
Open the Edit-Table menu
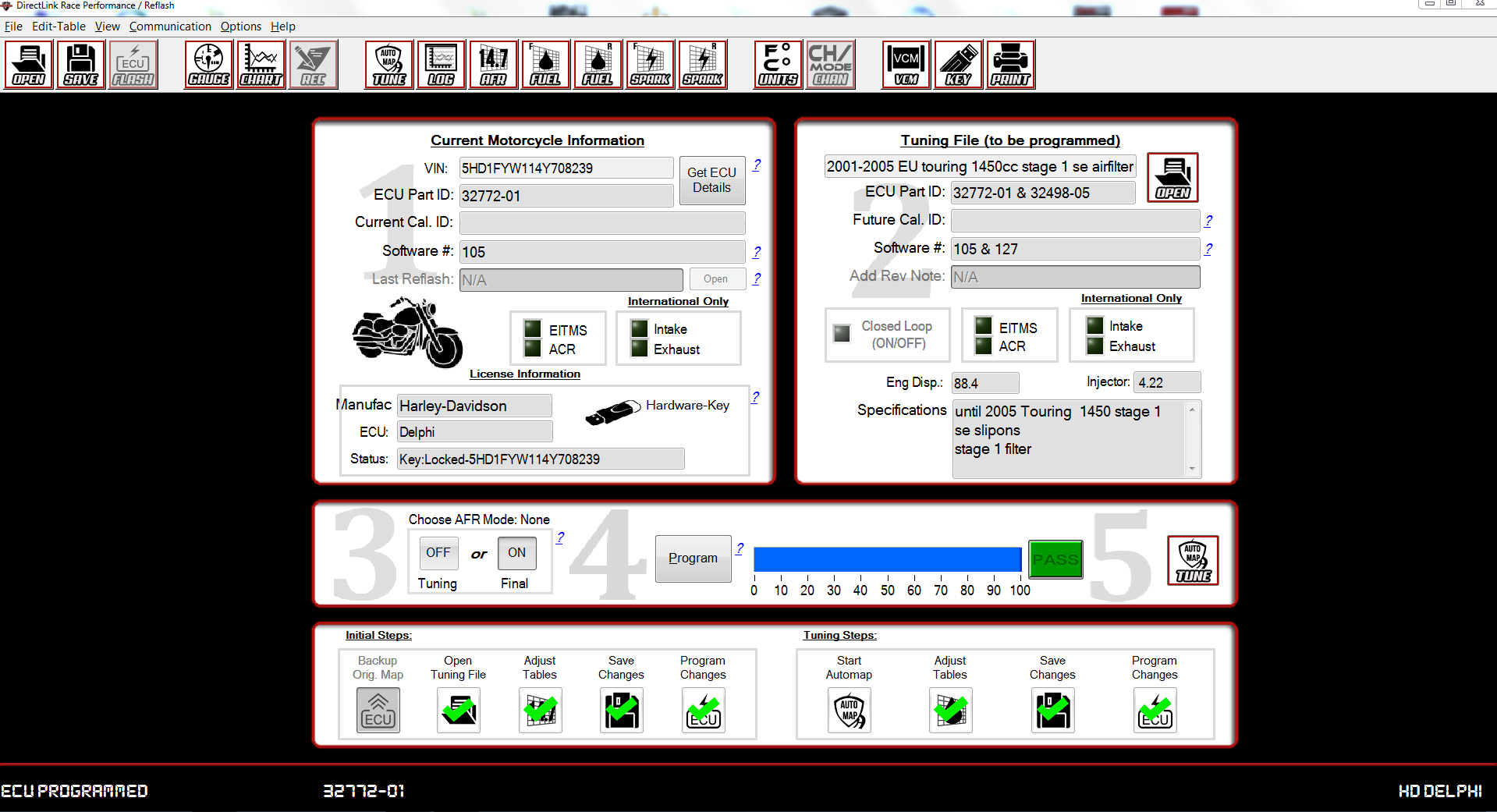pos(59,27)
